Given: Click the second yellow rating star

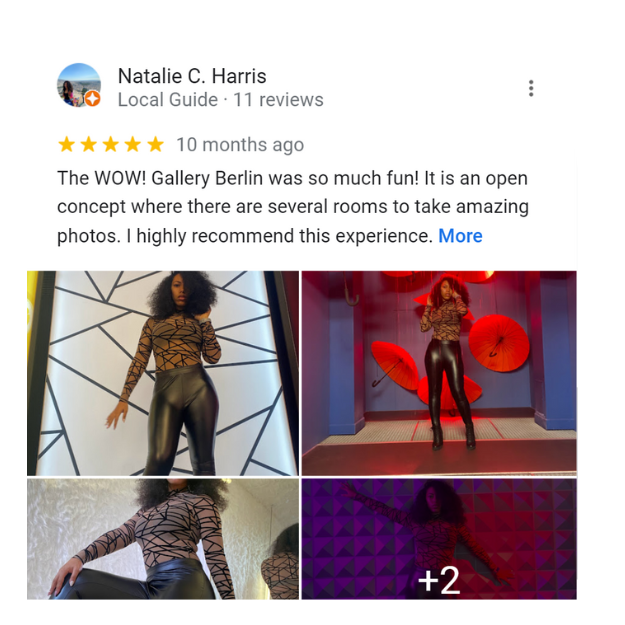Looking at the screenshot, I should (x=88, y=144).
